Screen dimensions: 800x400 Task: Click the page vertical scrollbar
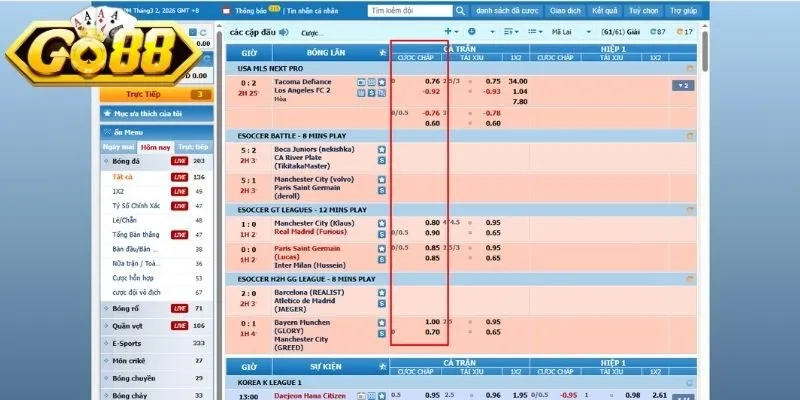705,51
